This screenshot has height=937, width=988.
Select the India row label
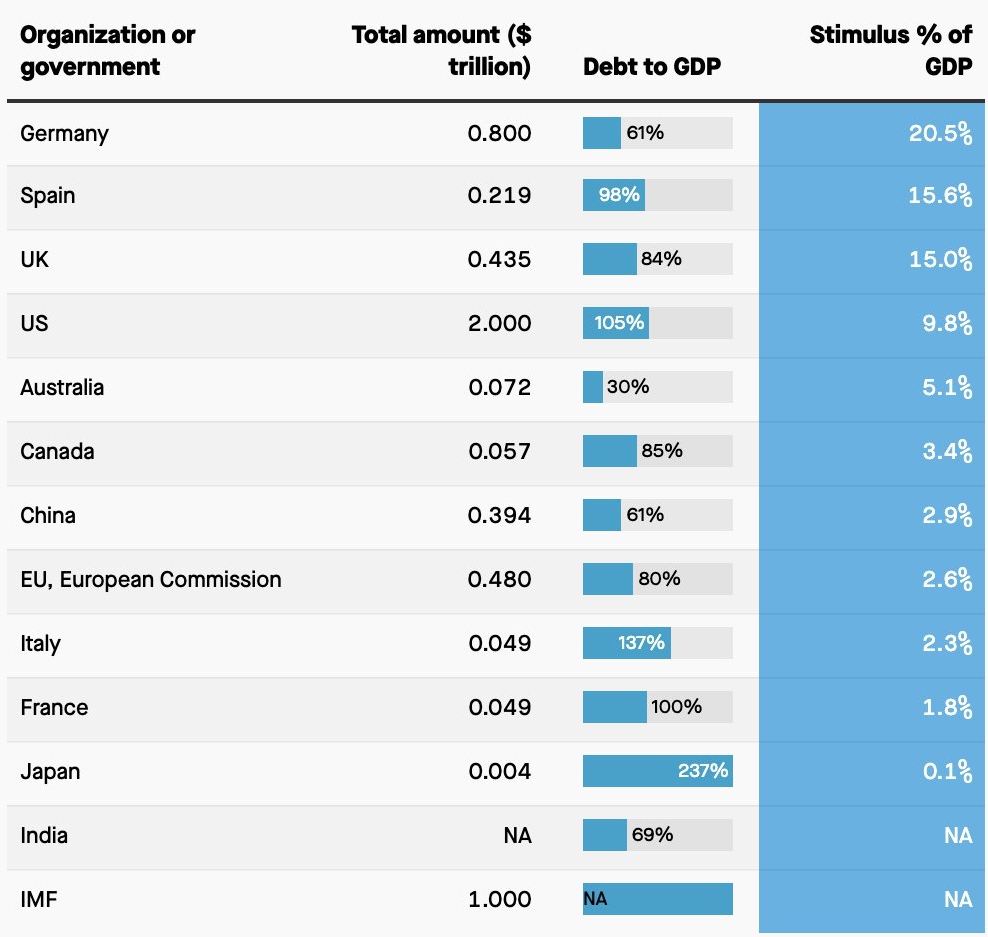(44, 835)
